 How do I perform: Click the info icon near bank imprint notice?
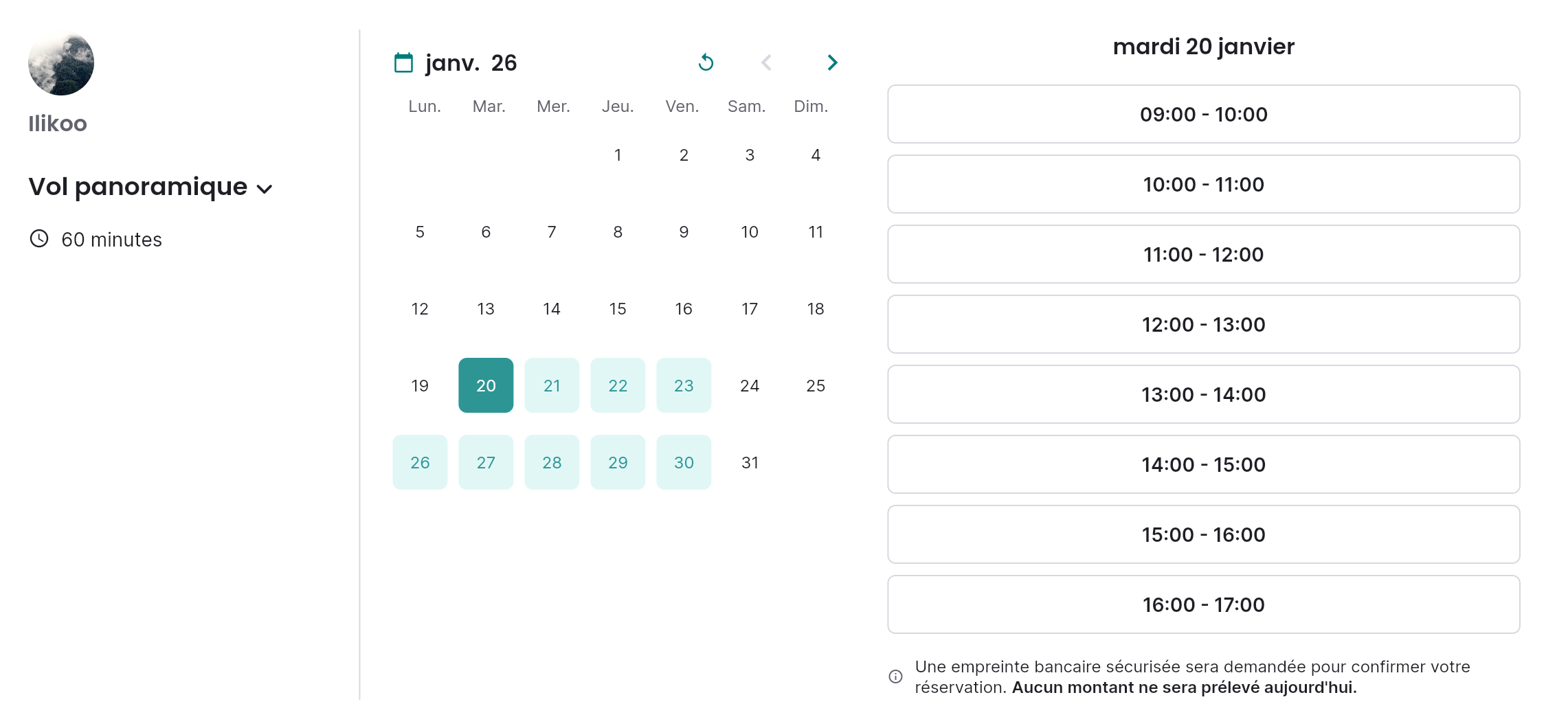tap(895, 676)
